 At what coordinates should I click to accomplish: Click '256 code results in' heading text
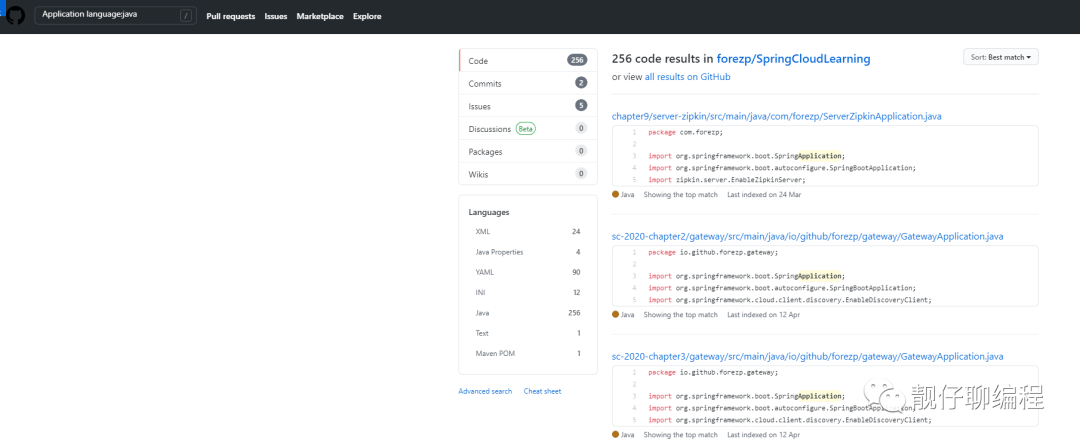(x=663, y=59)
